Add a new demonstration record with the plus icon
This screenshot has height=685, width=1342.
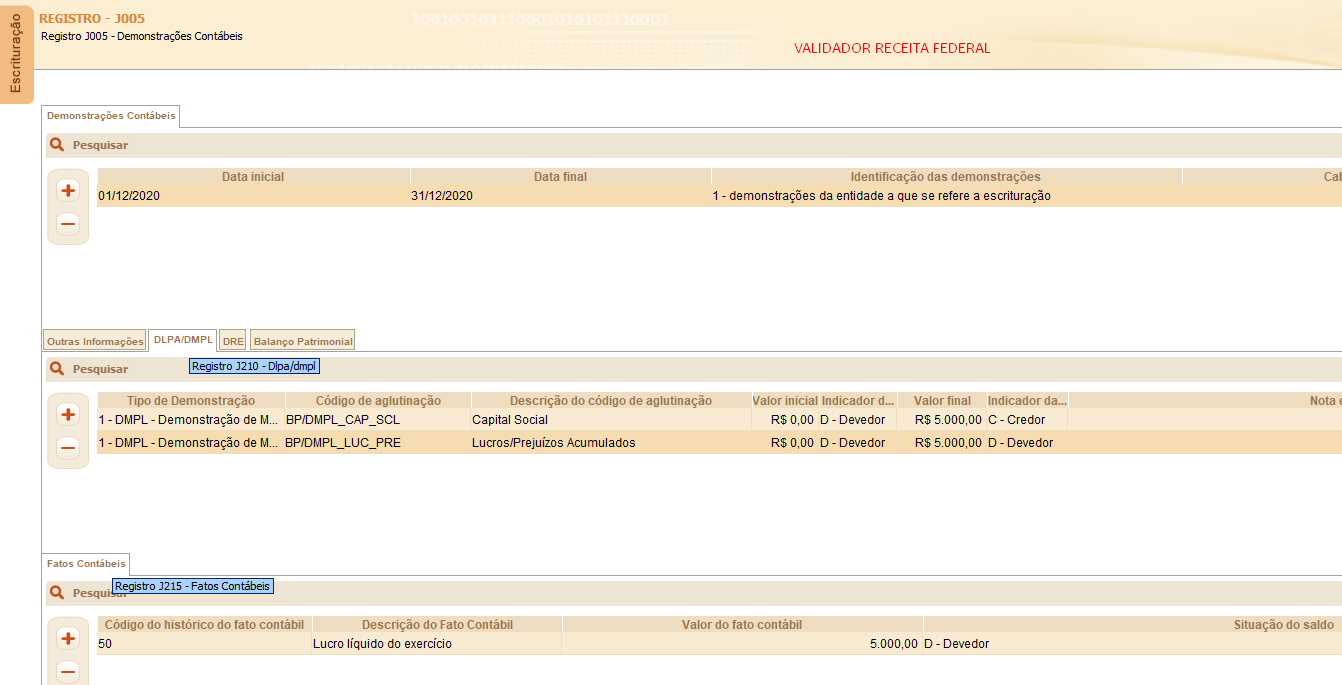(x=67, y=189)
